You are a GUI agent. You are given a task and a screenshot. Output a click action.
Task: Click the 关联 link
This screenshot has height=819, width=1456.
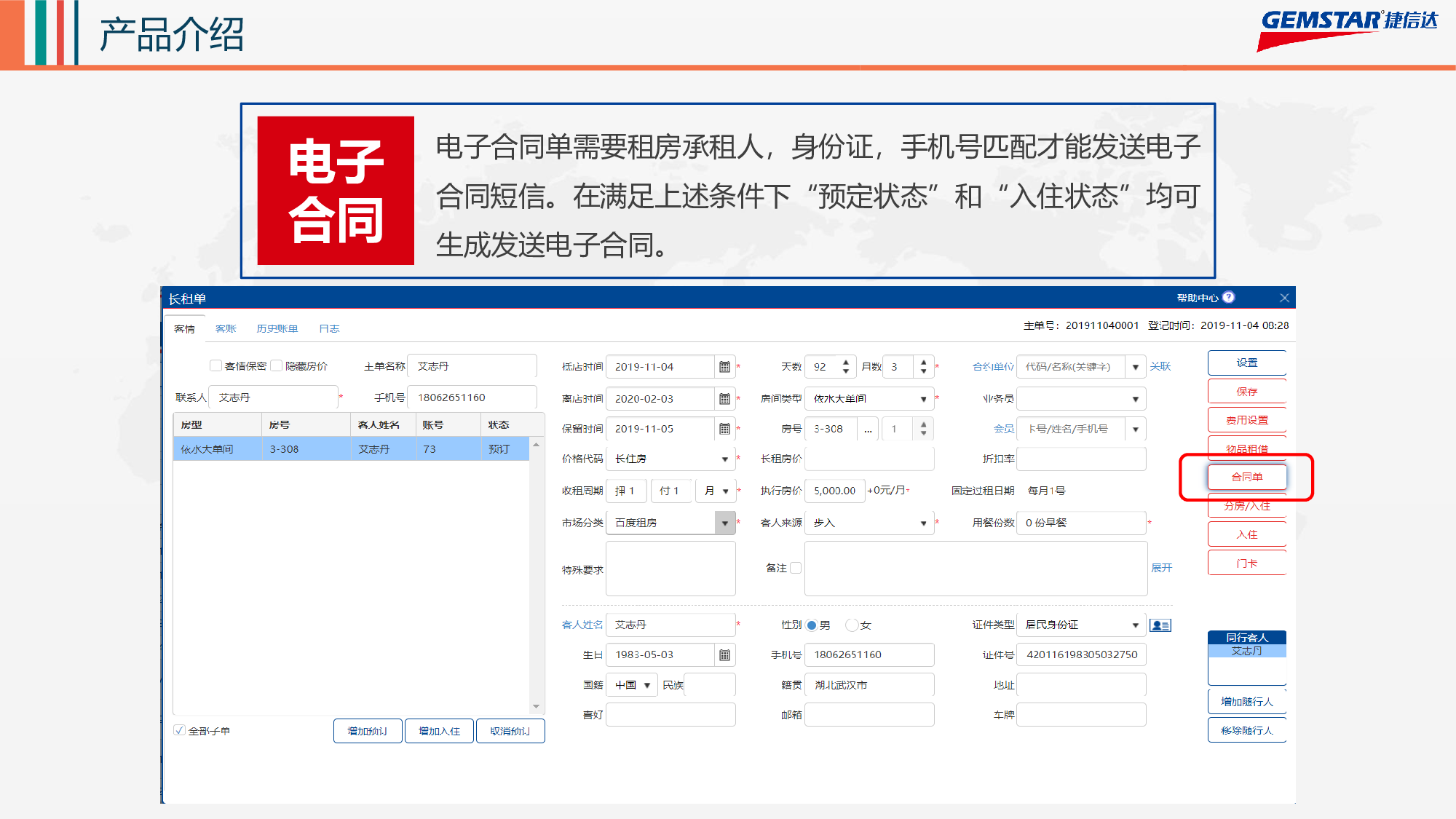click(1160, 366)
